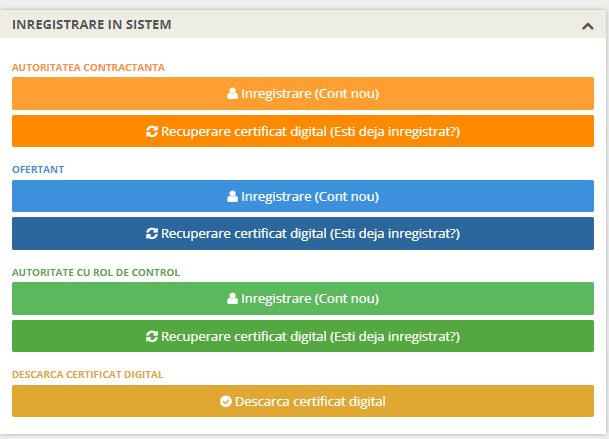Register new Autoritate cu Rol de Control account
609x439 pixels.
pos(303,298)
